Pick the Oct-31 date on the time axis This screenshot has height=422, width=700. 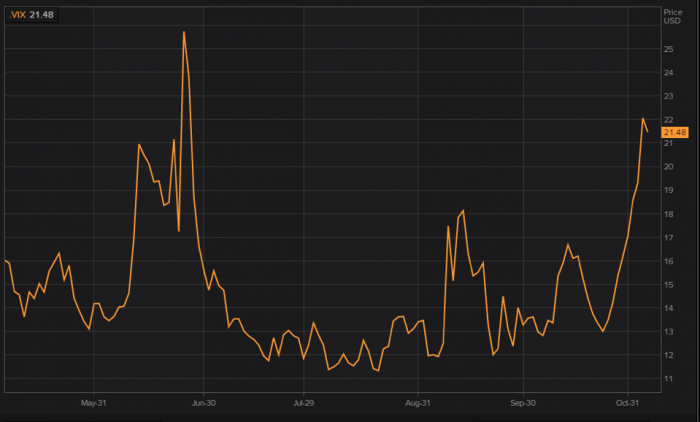627,403
